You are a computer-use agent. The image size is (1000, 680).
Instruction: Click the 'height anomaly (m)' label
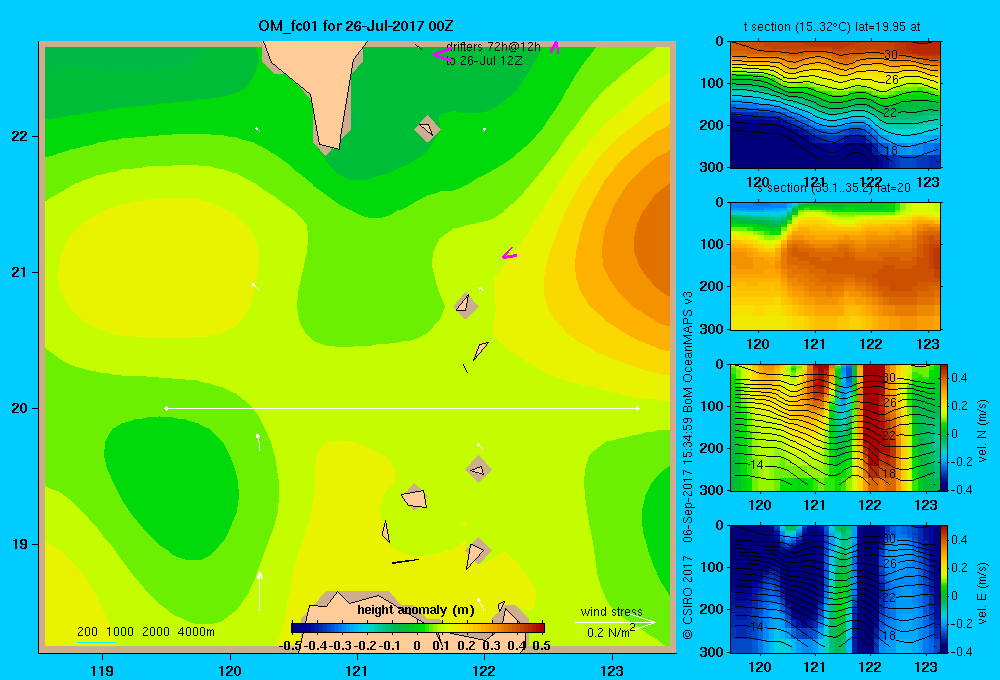coord(416,610)
